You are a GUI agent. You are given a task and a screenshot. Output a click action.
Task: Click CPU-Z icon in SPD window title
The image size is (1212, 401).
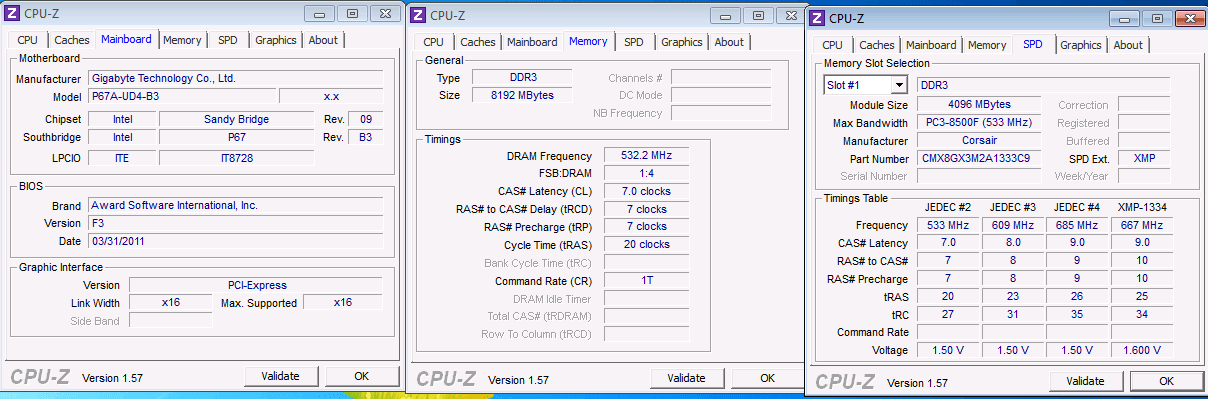tap(818, 18)
